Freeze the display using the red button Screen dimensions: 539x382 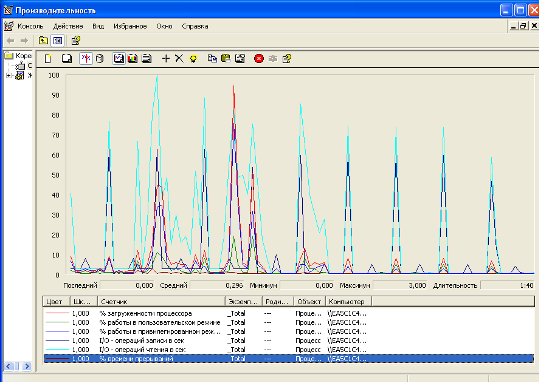259,58
